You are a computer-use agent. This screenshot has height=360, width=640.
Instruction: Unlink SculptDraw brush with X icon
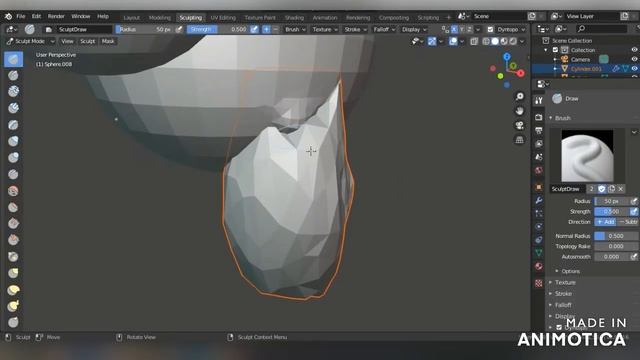pyautogui.click(x=621, y=189)
